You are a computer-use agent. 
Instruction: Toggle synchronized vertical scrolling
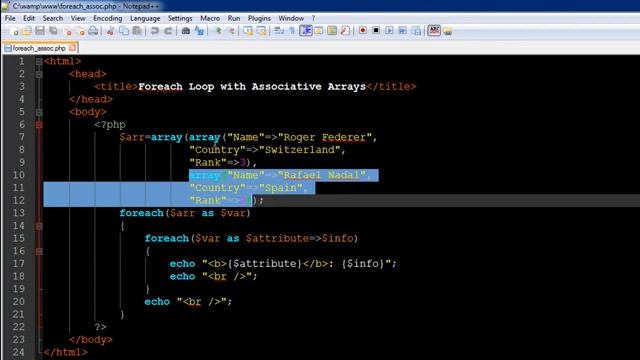248,31
